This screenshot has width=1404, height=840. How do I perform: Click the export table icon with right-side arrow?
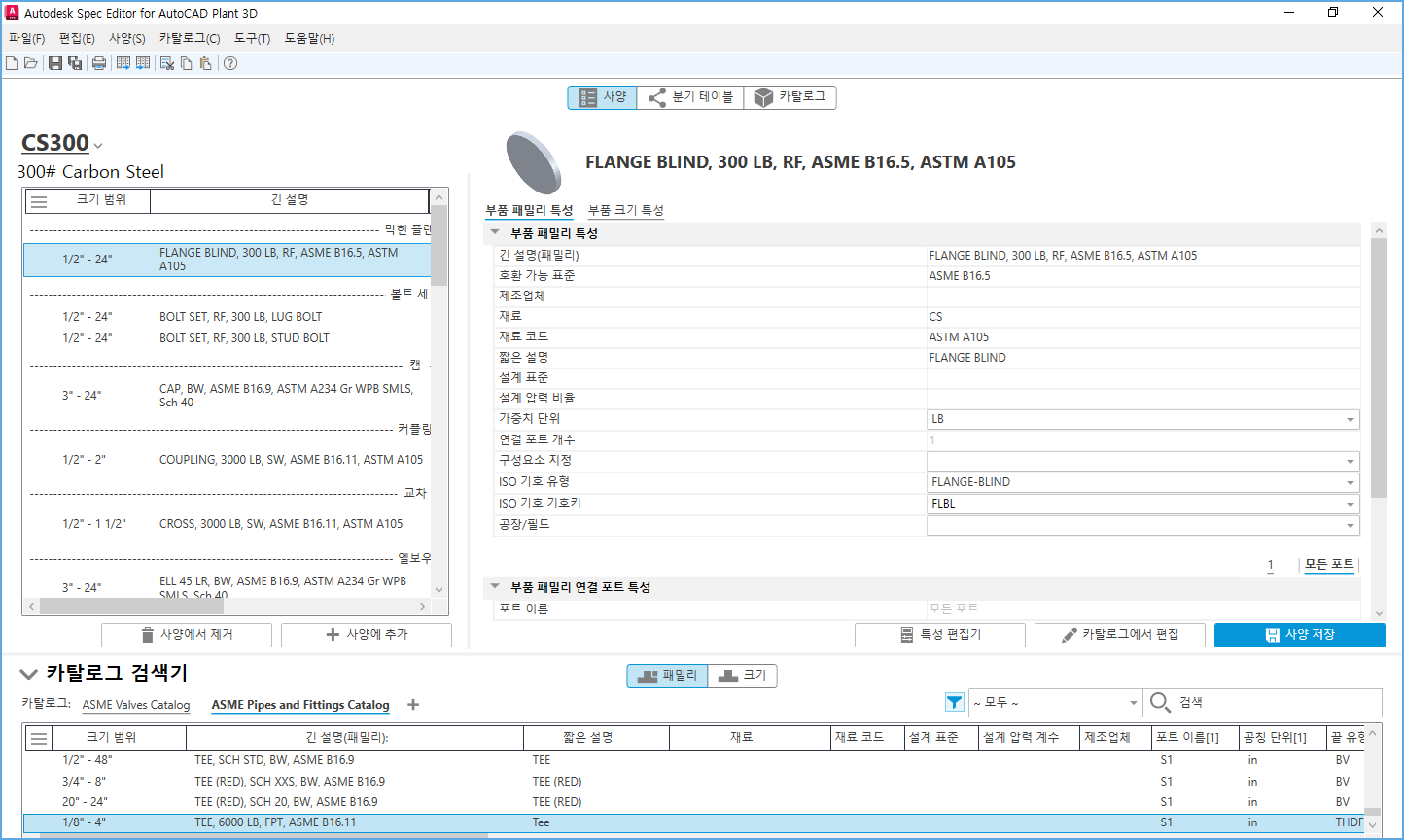(x=123, y=63)
